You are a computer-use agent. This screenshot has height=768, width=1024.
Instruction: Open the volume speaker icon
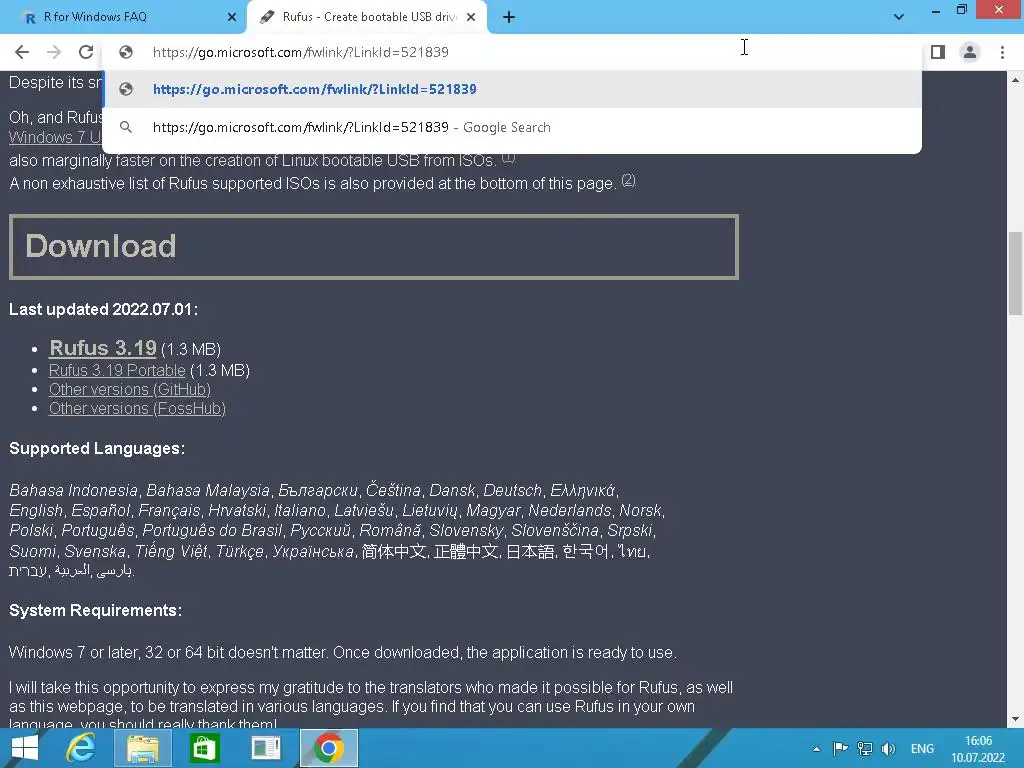tap(888, 748)
